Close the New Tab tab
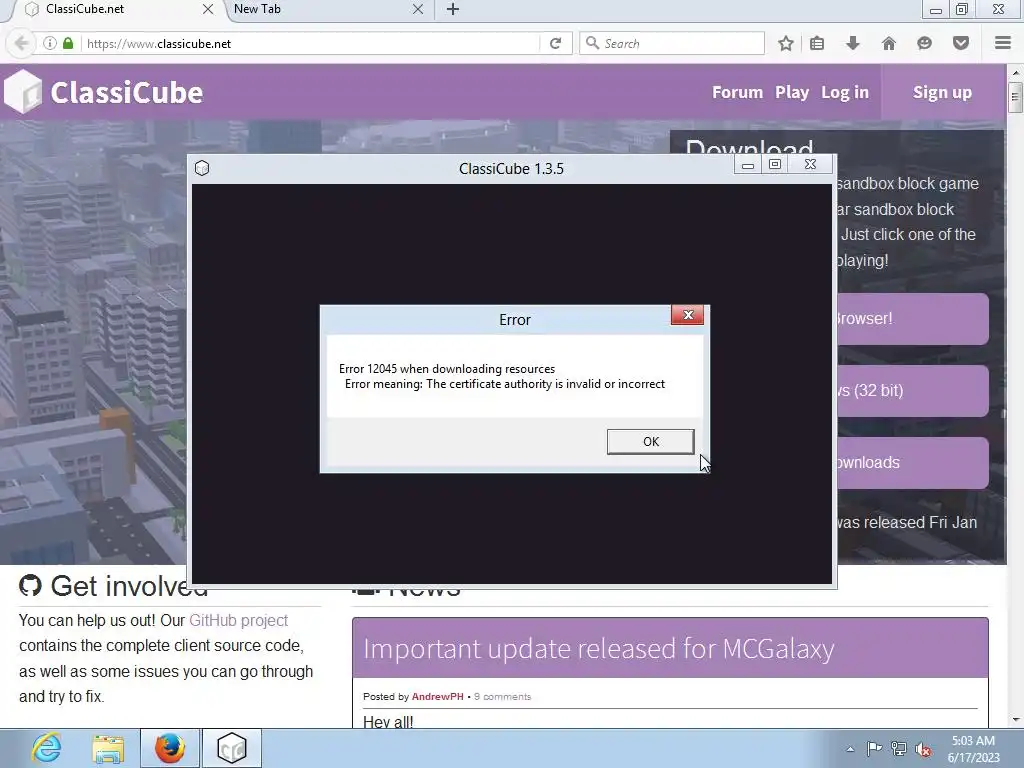The image size is (1024, 768). click(x=418, y=9)
